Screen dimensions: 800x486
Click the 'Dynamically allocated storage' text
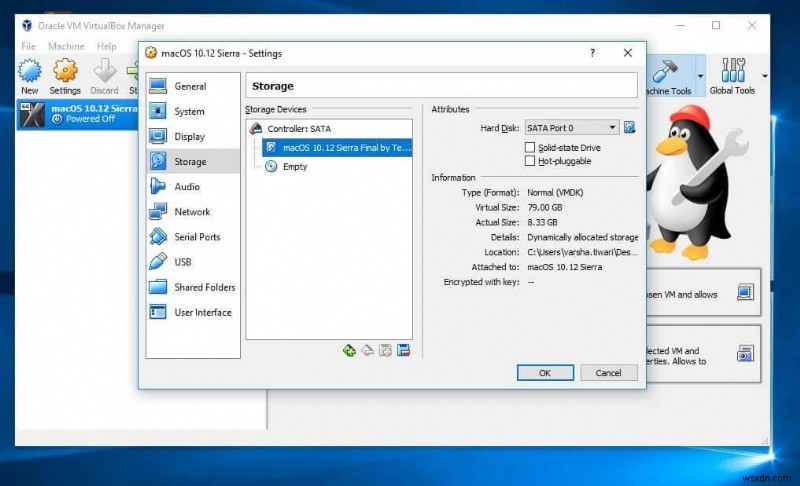pos(583,237)
